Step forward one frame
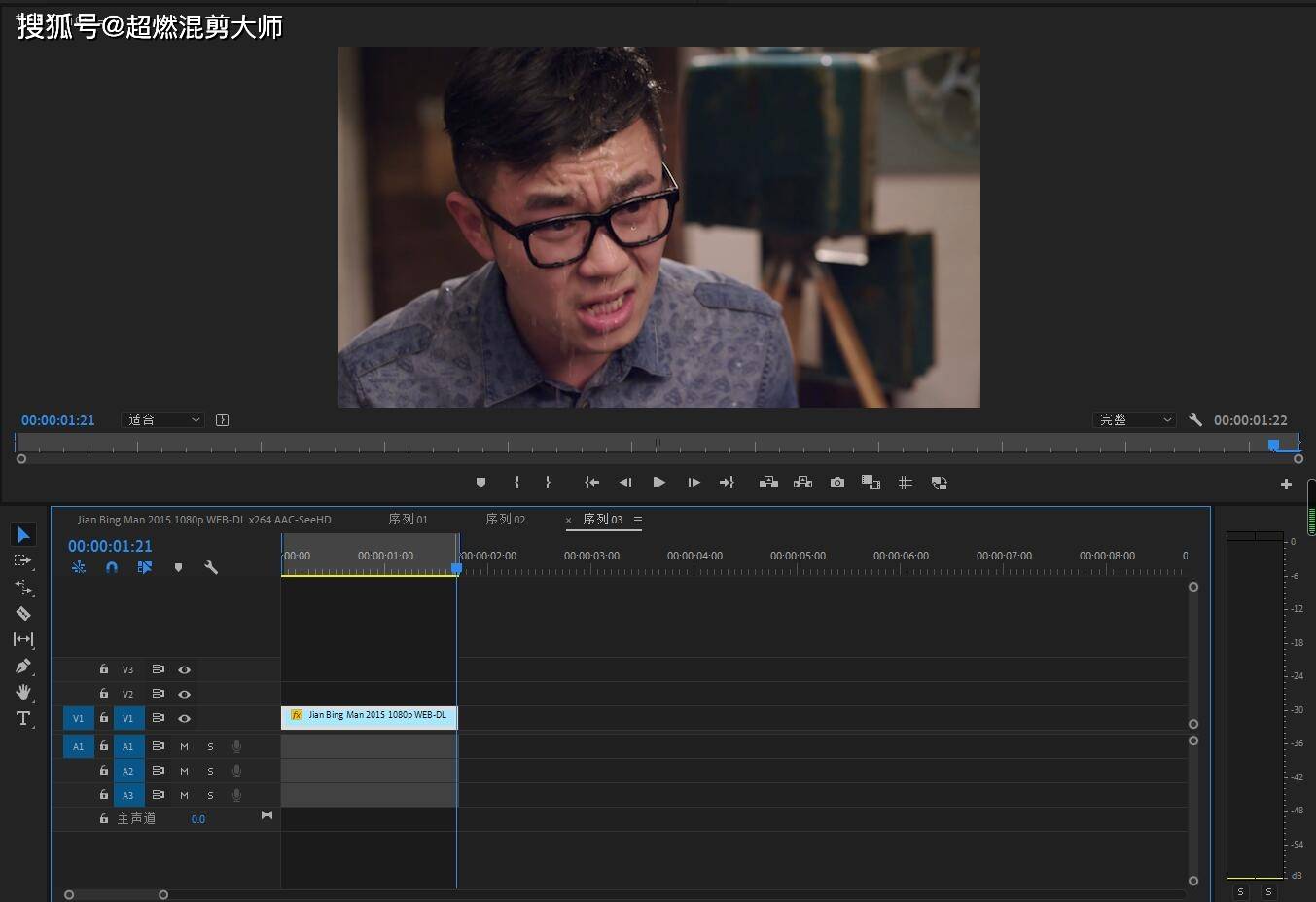 pos(694,483)
